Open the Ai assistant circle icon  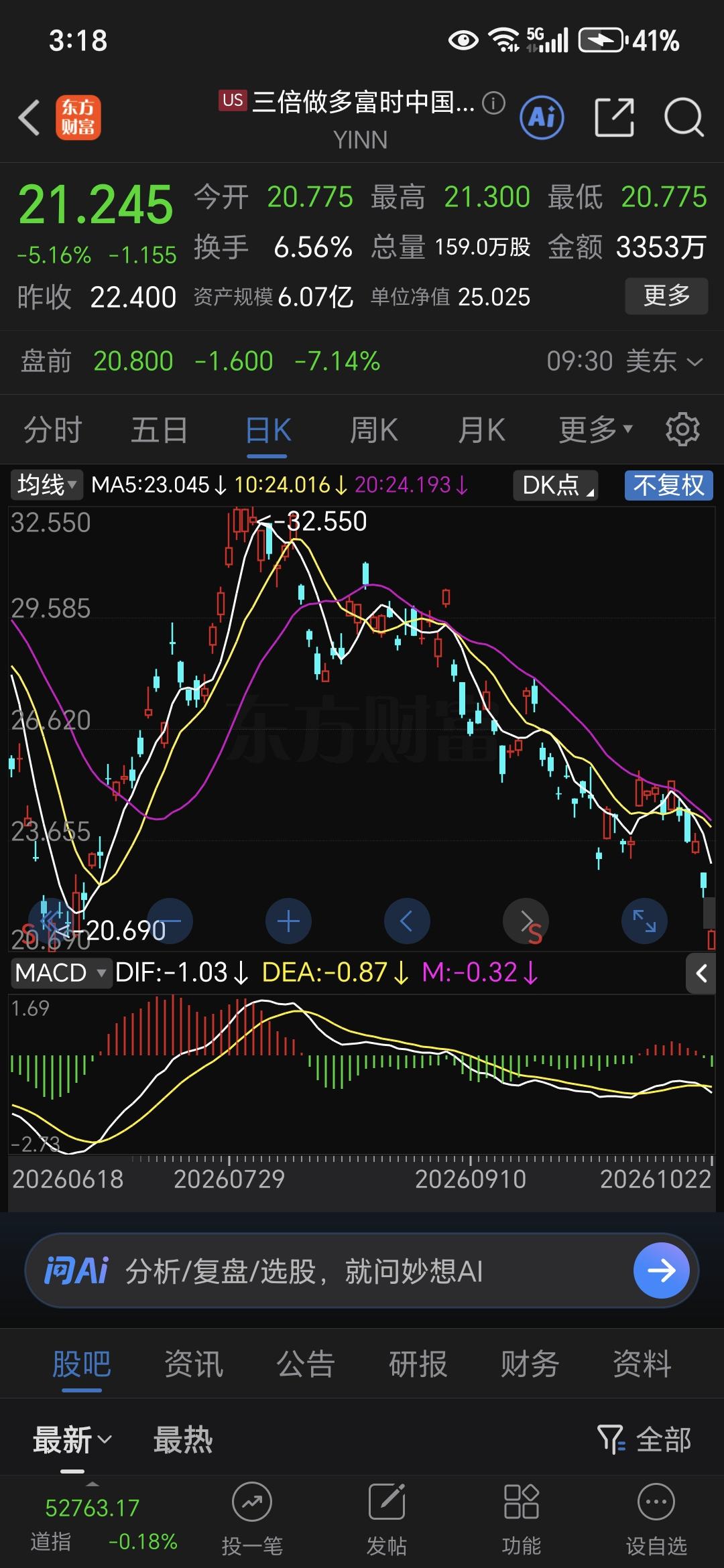(x=542, y=117)
